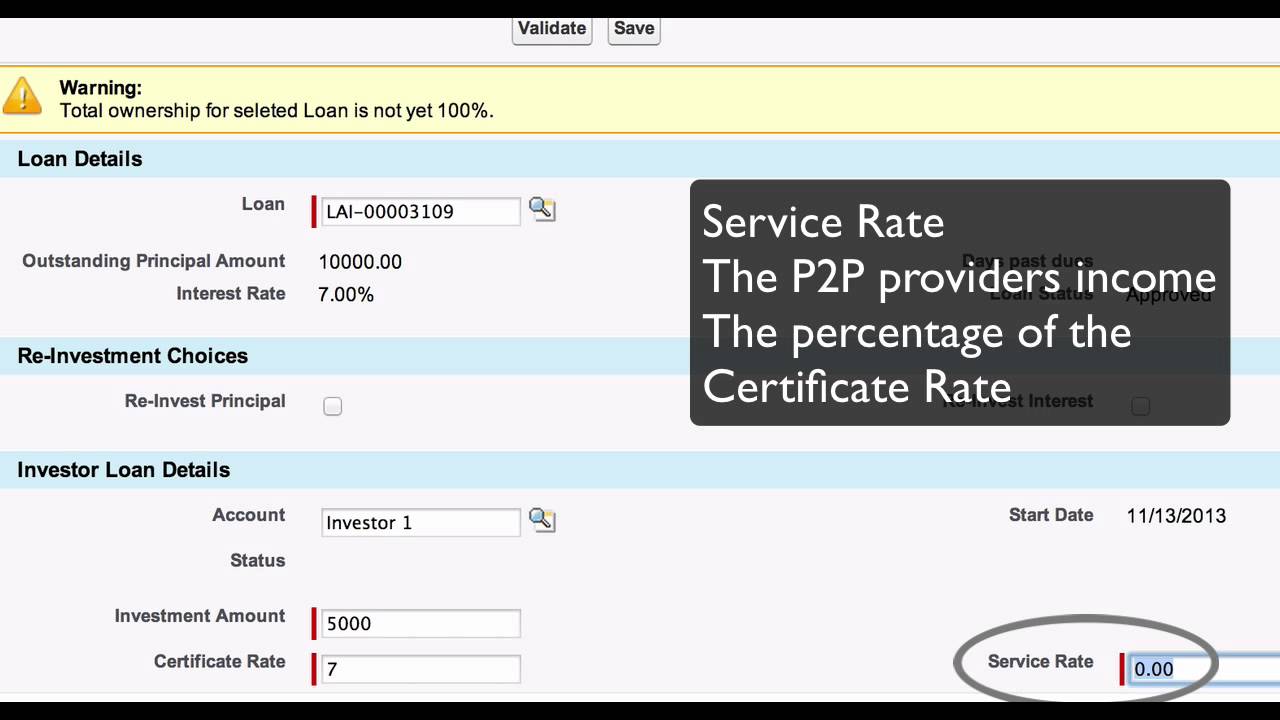
Task: Click the Service Rate field
Action: pos(1204,669)
